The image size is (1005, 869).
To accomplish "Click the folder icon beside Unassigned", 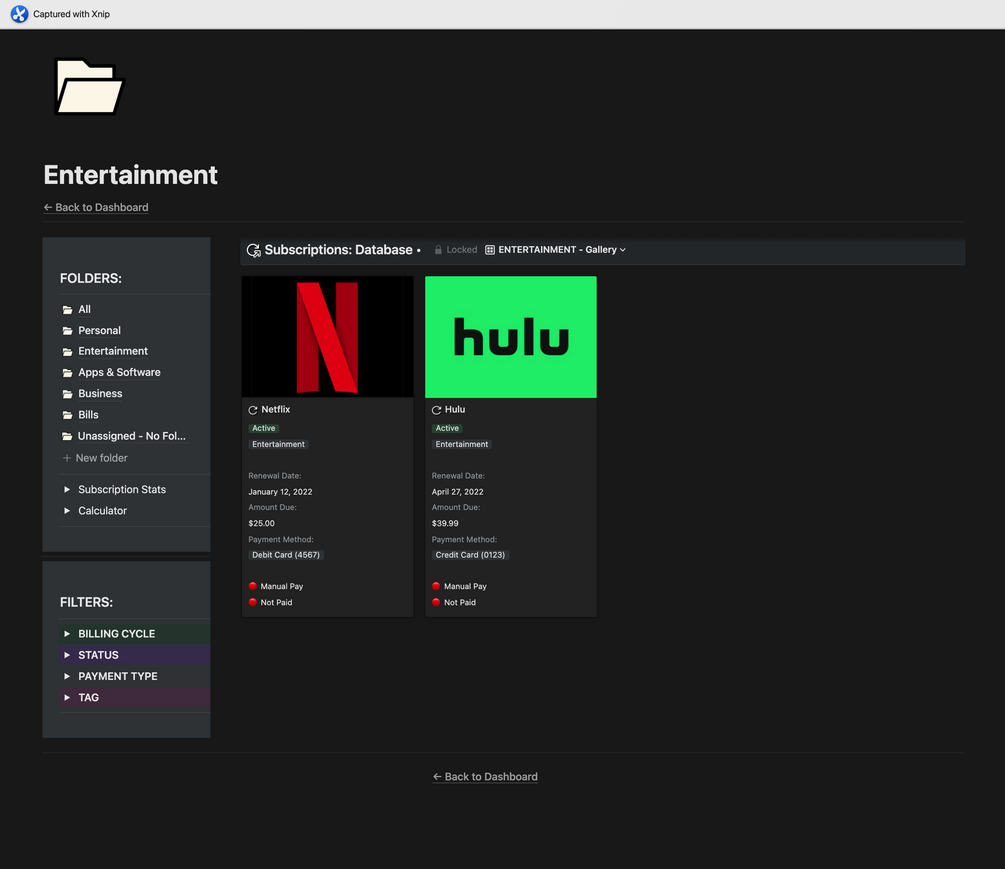I will tap(67, 436).
